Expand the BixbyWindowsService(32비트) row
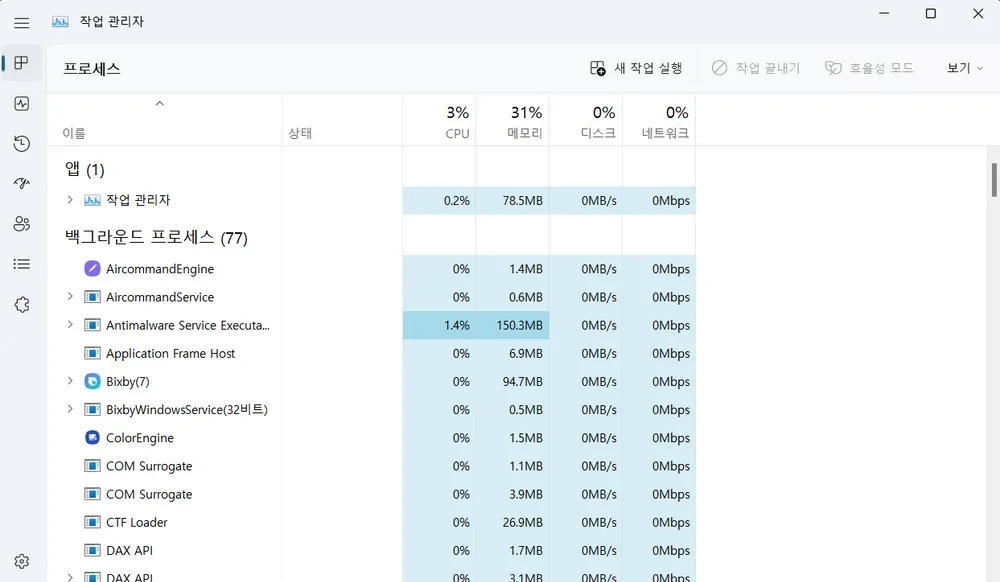The width and height of the screenshot is (1000, 582). point(70,409)
